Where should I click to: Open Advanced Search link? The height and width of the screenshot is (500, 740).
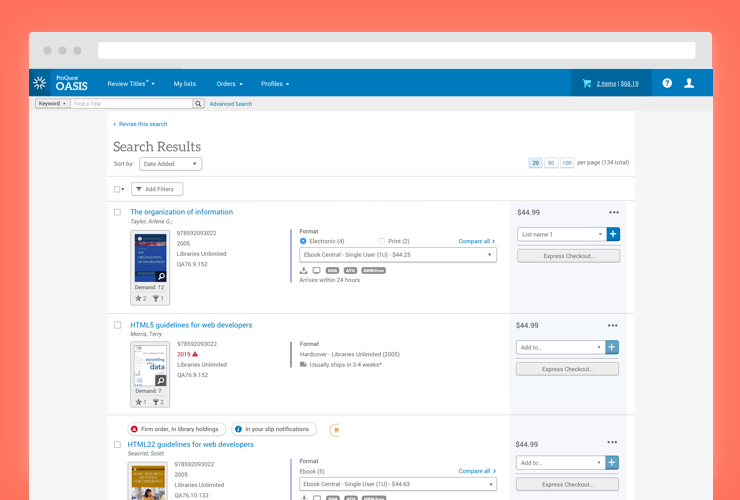(x=231, y=104)
